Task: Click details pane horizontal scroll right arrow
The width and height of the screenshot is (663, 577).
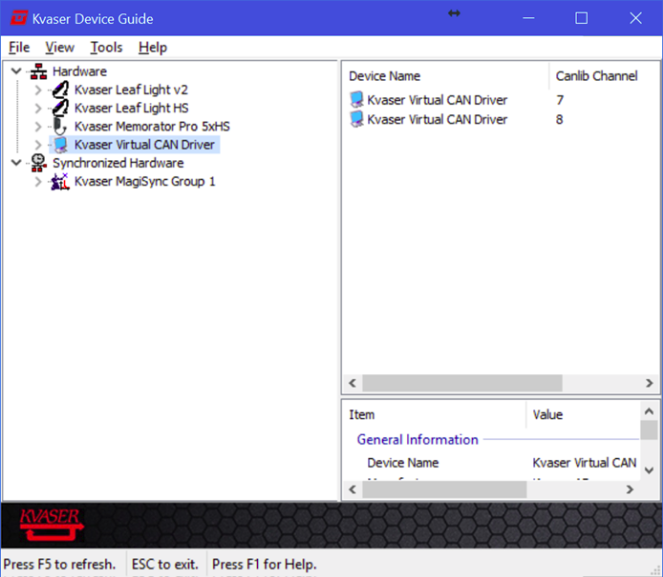Action: coord(630,489)
